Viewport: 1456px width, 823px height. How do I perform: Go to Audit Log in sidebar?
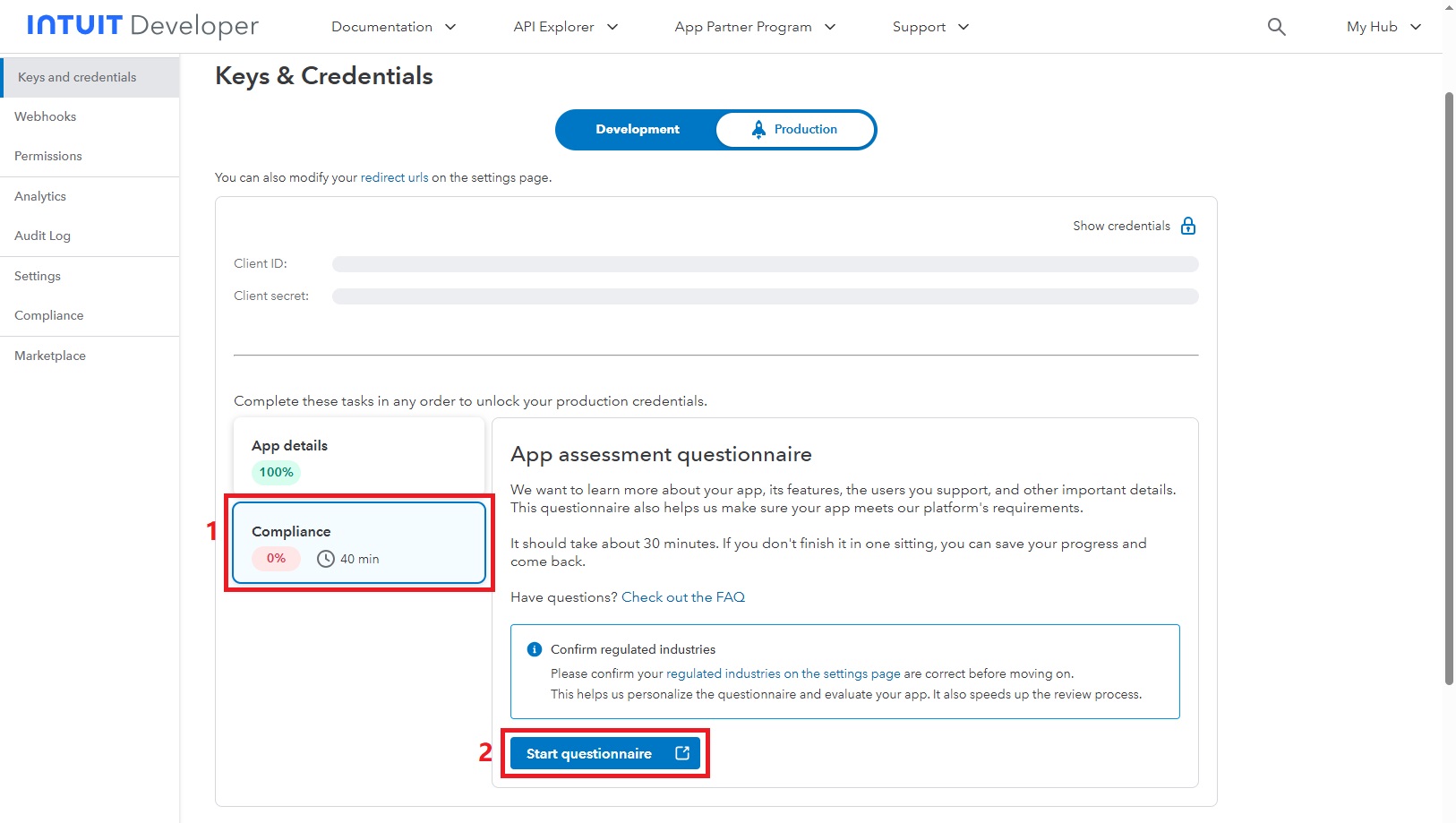42,236
